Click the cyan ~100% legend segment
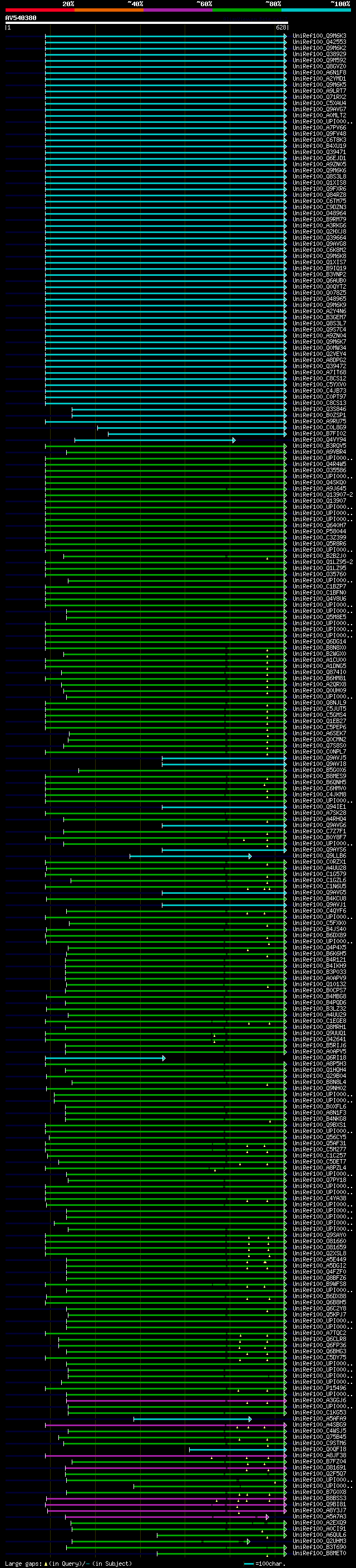The image size is (356, 1568). [316, 10]
